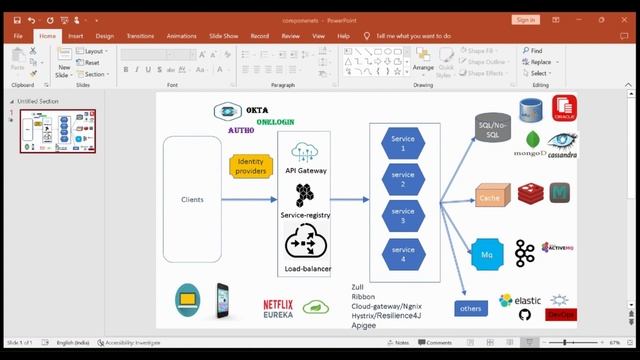Viewport: 640px width, 360px height.
Task: Toggle Italic formatting
Action: point(137,69)
